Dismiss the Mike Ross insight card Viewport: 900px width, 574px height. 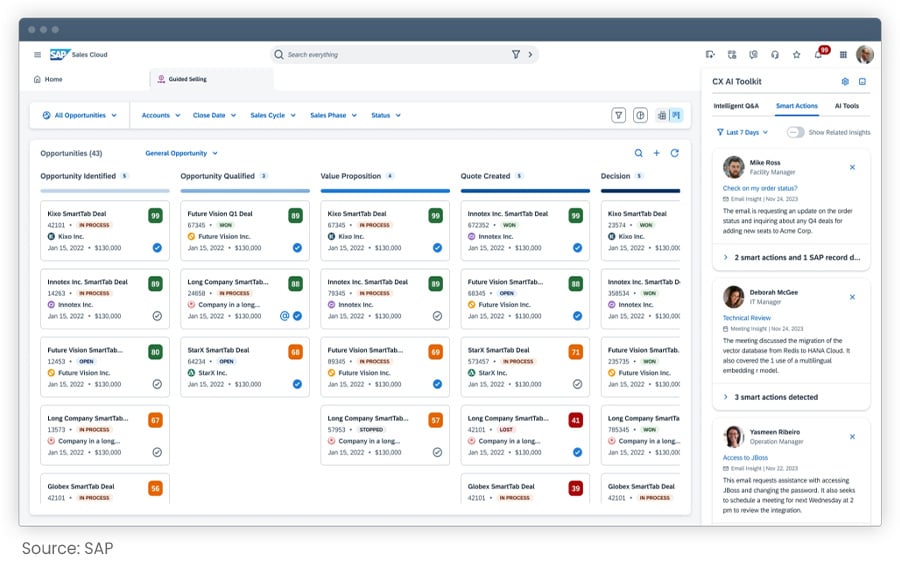[x=852, y=167]
